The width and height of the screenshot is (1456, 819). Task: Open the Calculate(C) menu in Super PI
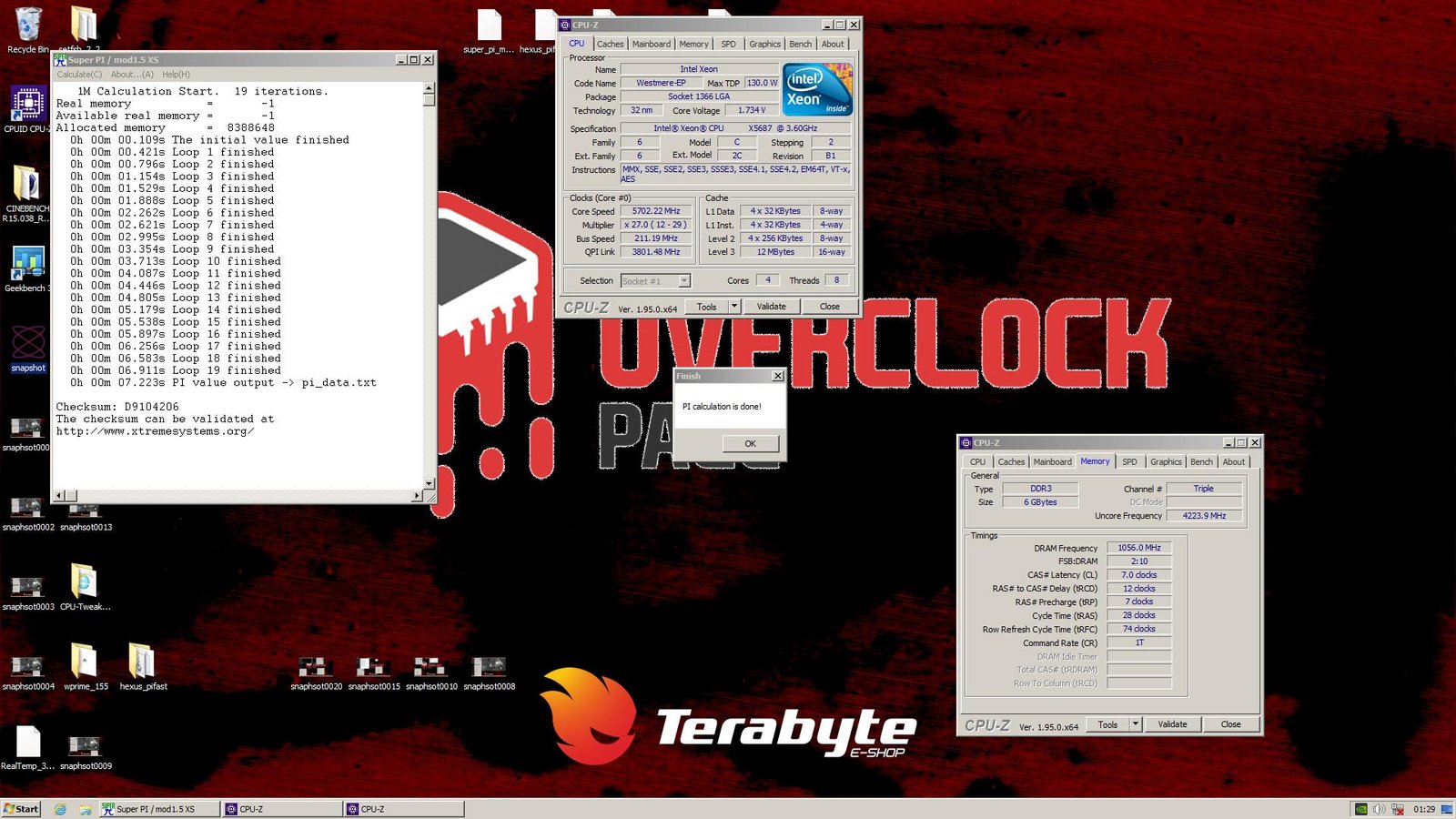click(79, 75)
